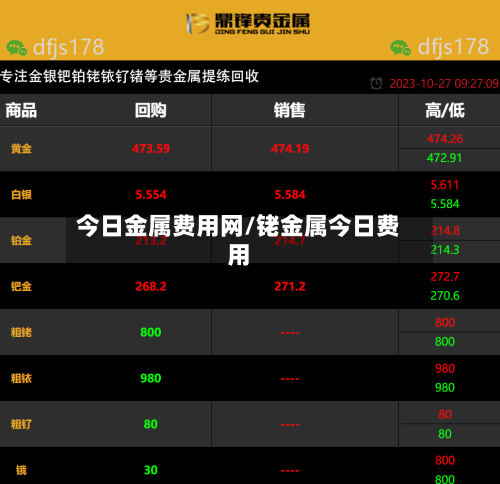Click platinum low value 214.3
This screenshot has width=500, height=484.
[x=445, y=250]
